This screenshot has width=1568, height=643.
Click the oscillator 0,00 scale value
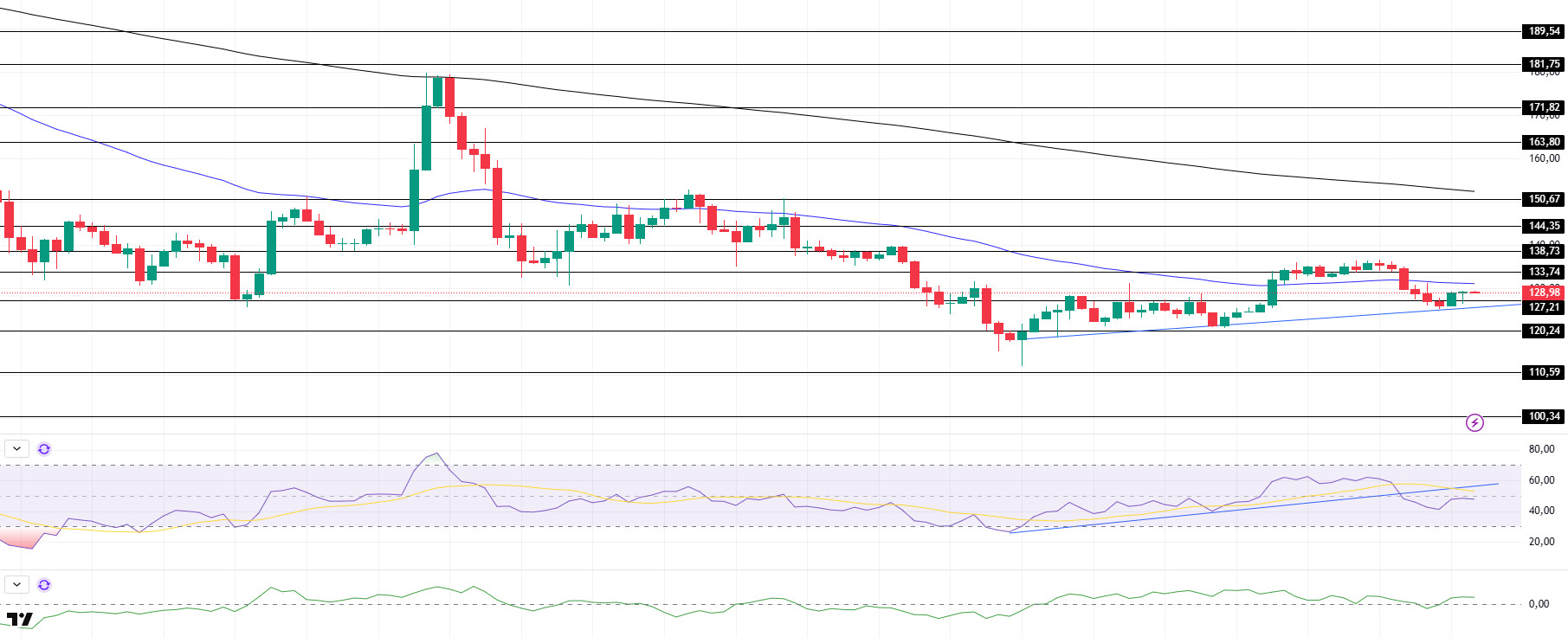(1539, 604)
